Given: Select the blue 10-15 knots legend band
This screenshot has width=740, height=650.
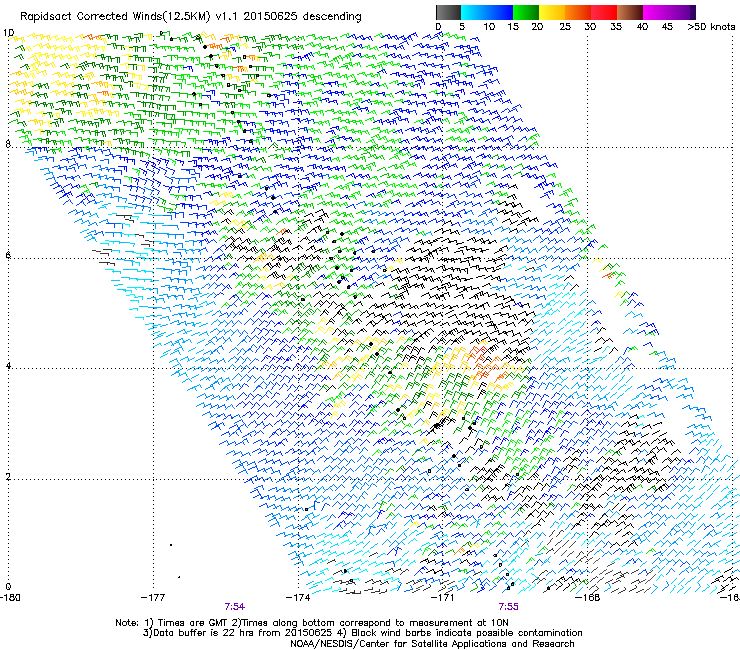Looking at the screenshot, I should [x=500, y=12].
